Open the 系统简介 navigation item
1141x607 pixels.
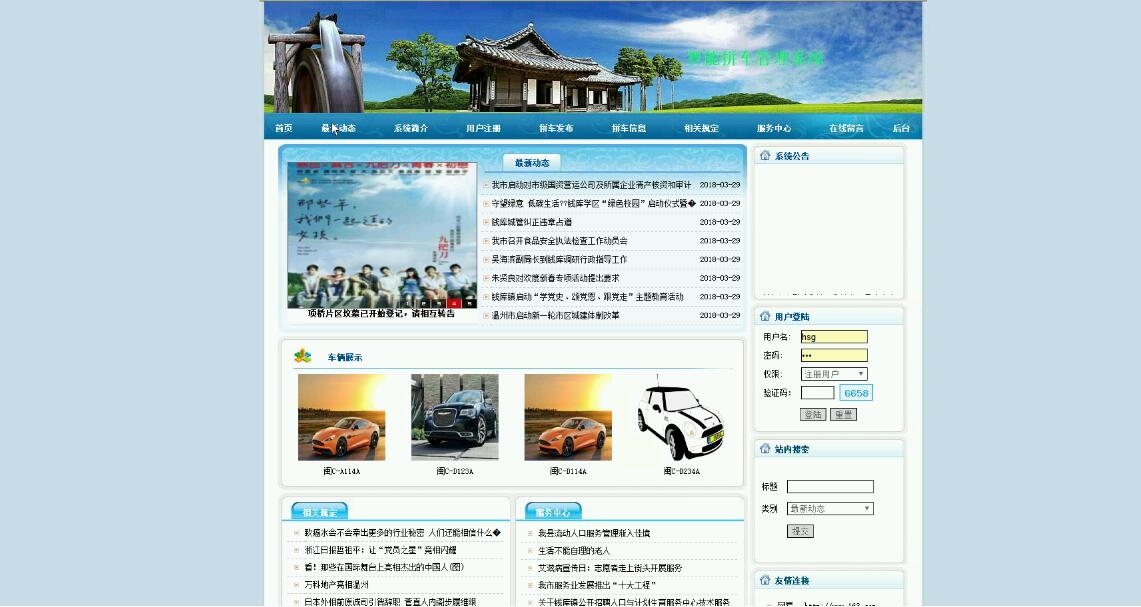tap(411, 128)
